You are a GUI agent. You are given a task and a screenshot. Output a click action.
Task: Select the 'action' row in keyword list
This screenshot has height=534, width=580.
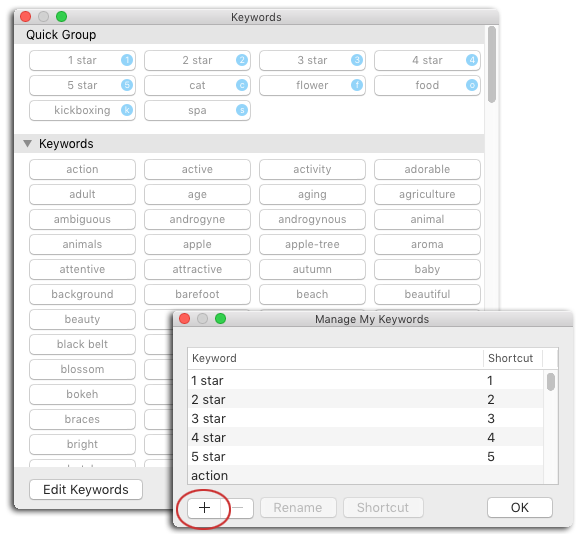pyautogui.click(x=365, y=476)
